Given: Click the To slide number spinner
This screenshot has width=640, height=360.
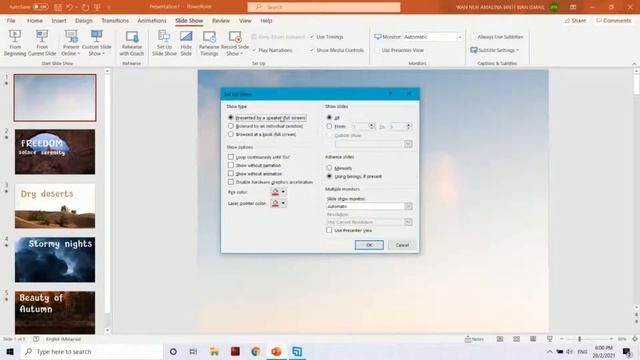Looking at the screenshot, I should pyautogui.click(x=409, y=127).
